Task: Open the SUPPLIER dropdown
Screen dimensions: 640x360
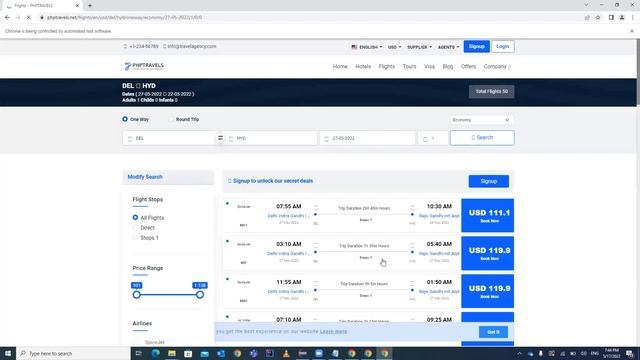Action: click(x=419, y=47)
